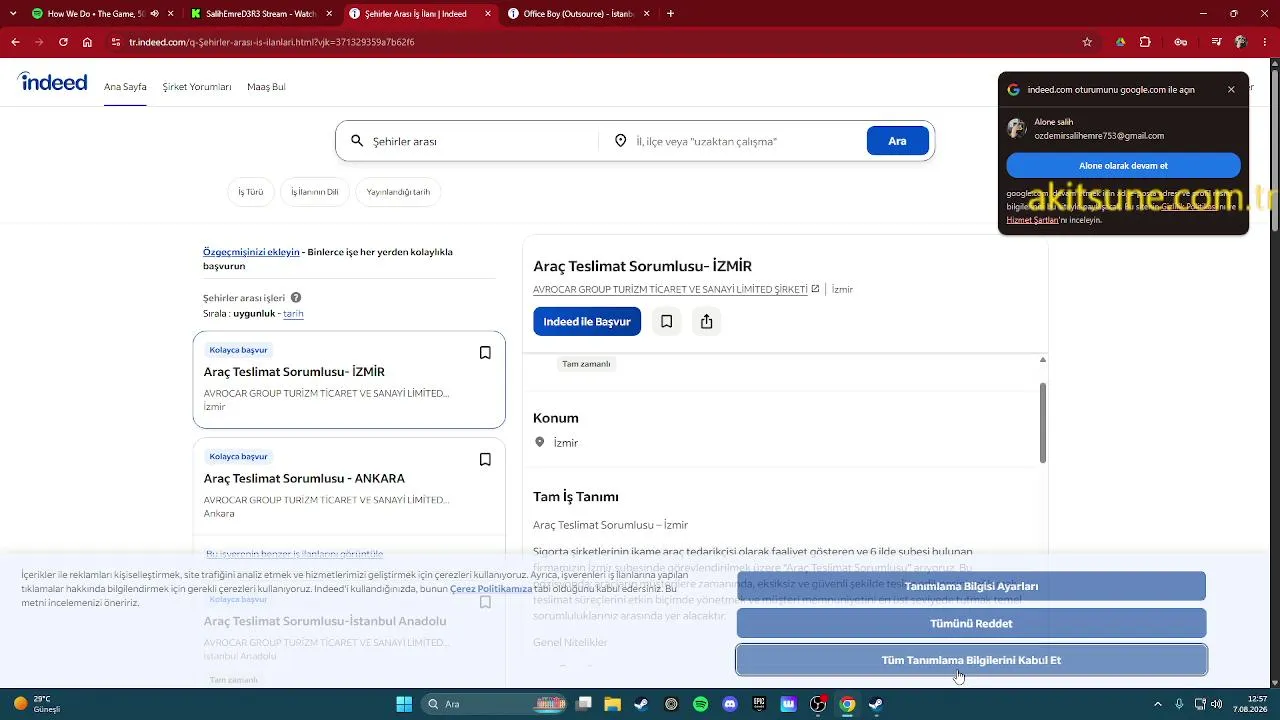Switch to the SalihEmreD3R3 Stream tab
The image size is (1280, 720).
coord(260,14)
